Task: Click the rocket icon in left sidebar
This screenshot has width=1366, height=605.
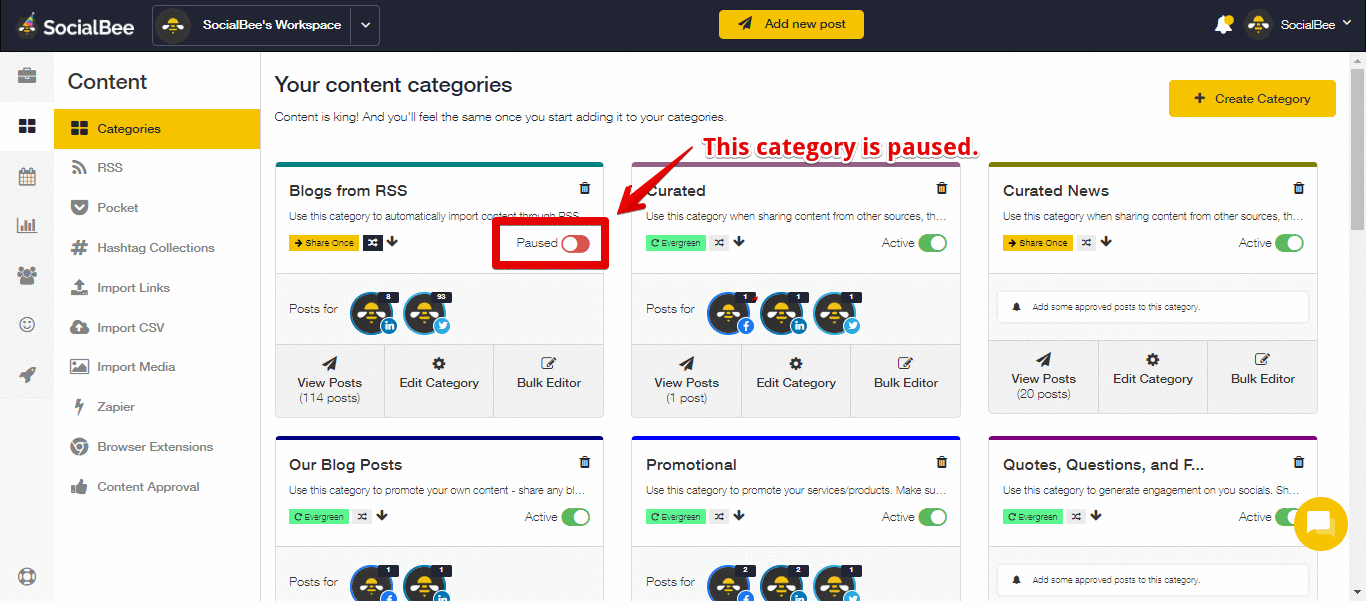Action: click(x=27, y=375)
